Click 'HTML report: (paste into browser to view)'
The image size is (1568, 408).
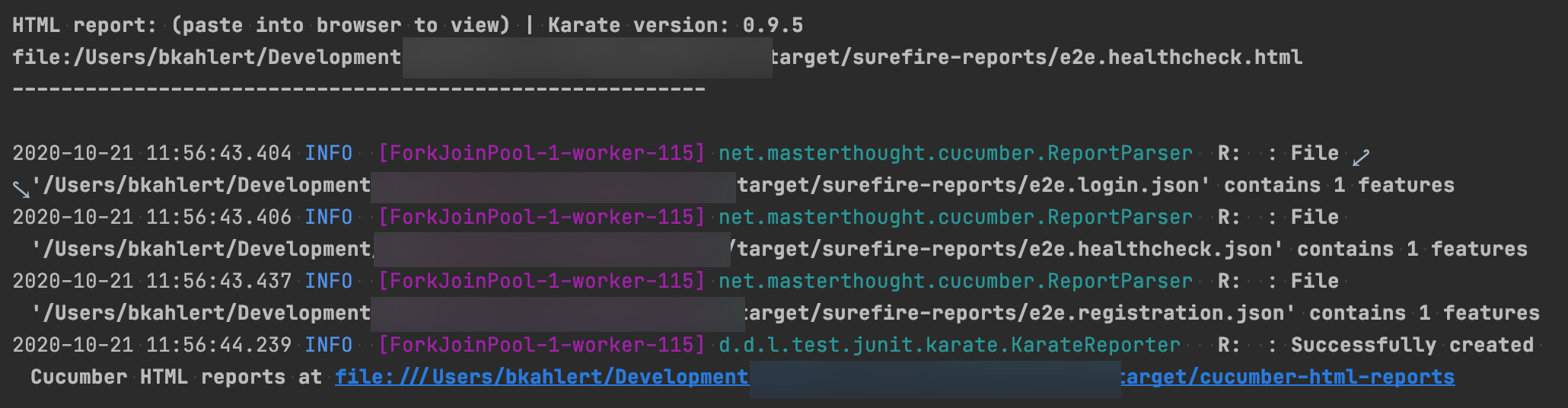[261, 25]
